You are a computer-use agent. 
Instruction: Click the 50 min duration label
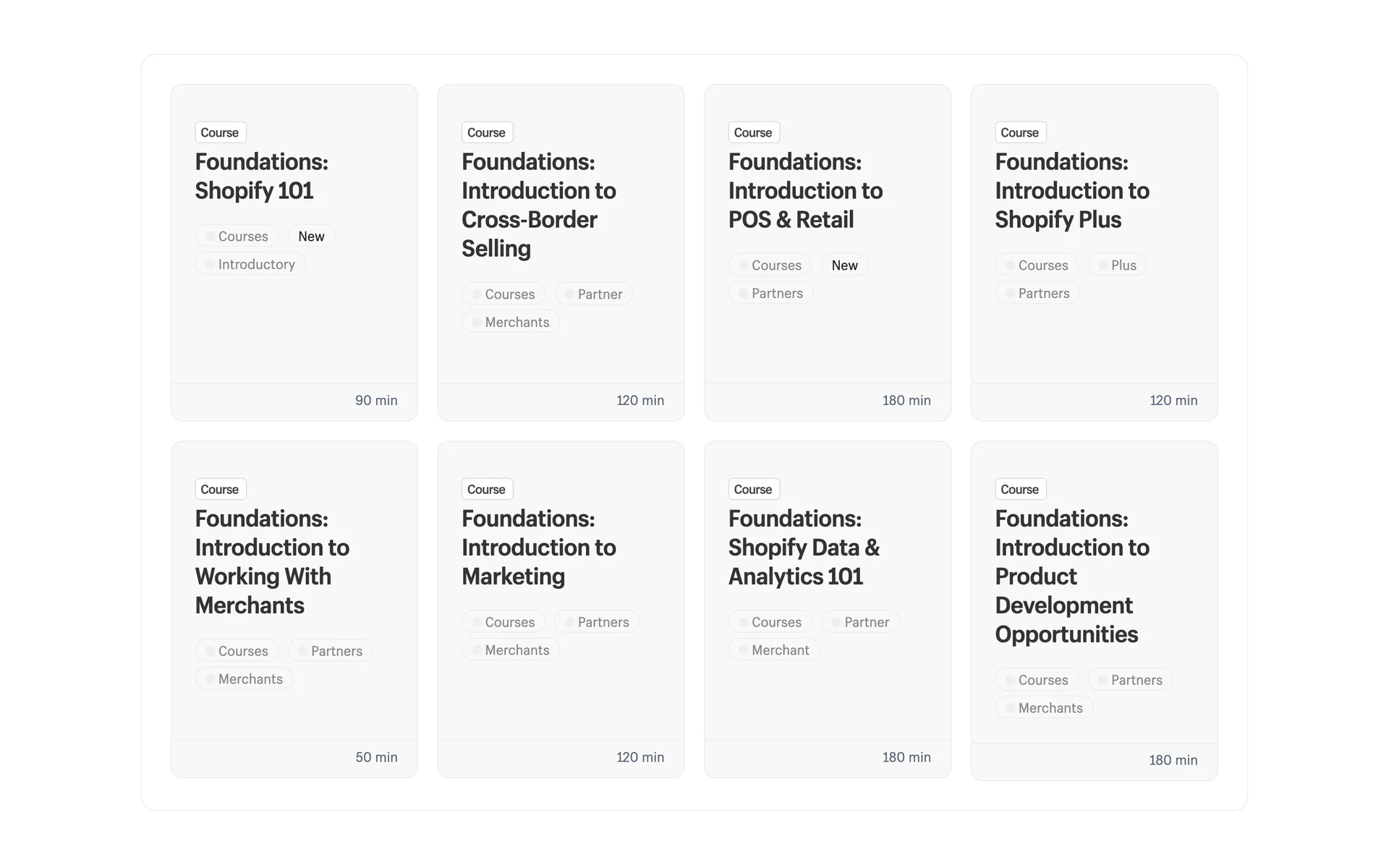point(376,757)
